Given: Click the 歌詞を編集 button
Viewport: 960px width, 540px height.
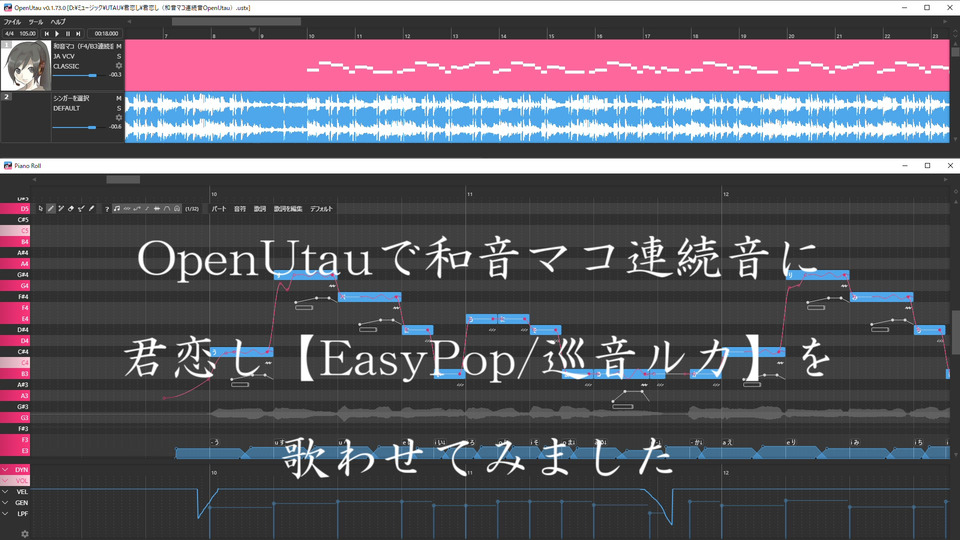Looking at the screenshot, I should pos(288,209).
